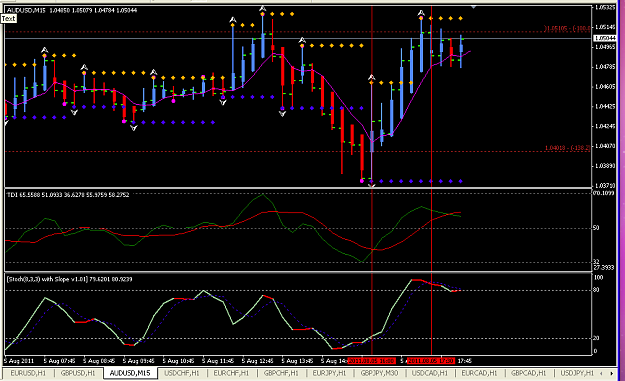Click the 1.04245 price scale value
Viewport: 625px width, 381px height.
click(605, 126)
